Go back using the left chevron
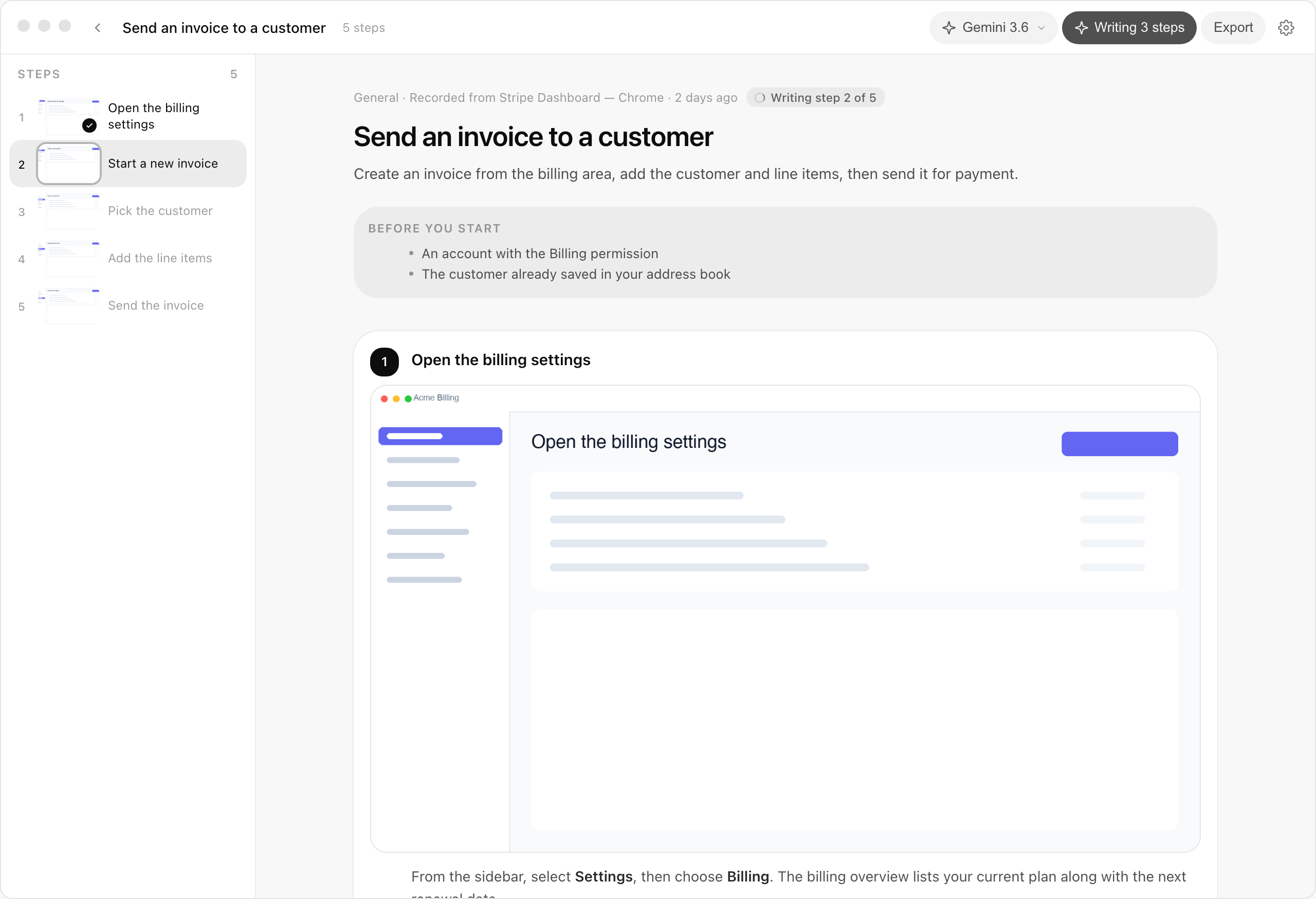Screen dimensions: 1316x899 [97, 28]
